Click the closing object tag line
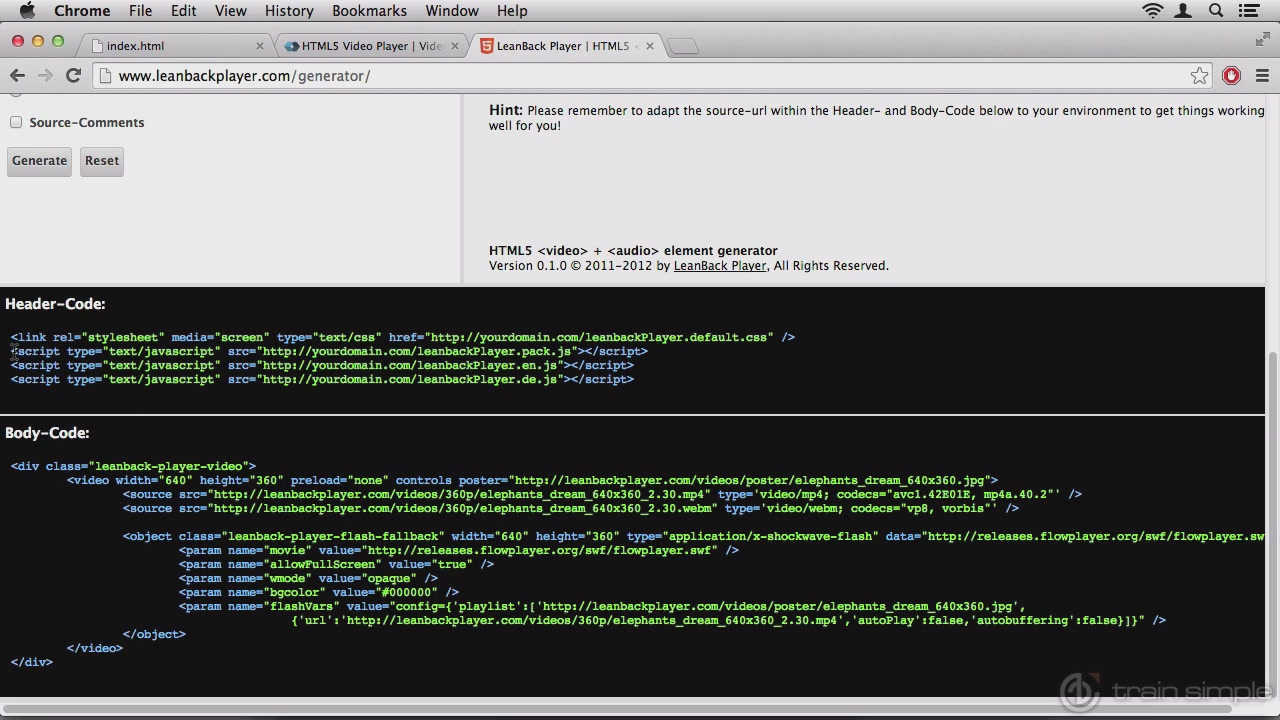The height and width of the screenshot is (720, 1280). click(154, 634)
